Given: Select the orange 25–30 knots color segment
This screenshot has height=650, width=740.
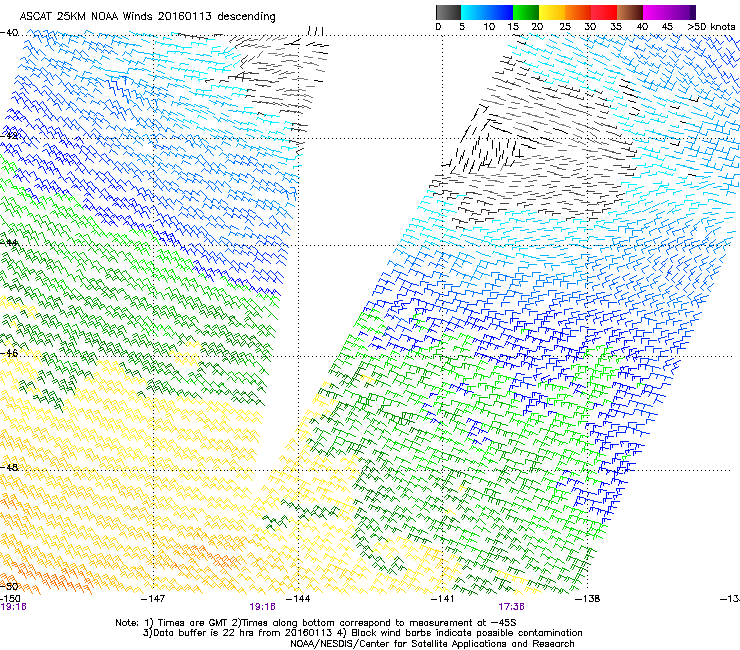Looking at the screenshot, I should tap(578, 12).
